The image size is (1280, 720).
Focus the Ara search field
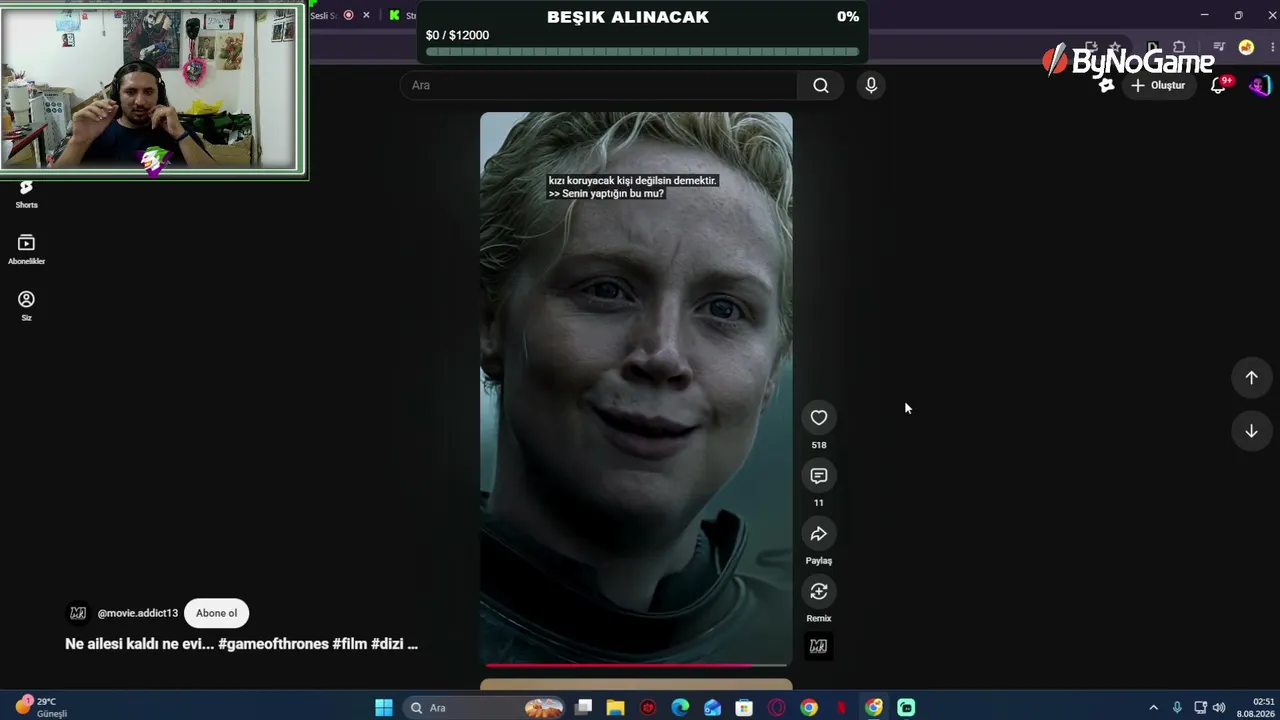(599, 85)
